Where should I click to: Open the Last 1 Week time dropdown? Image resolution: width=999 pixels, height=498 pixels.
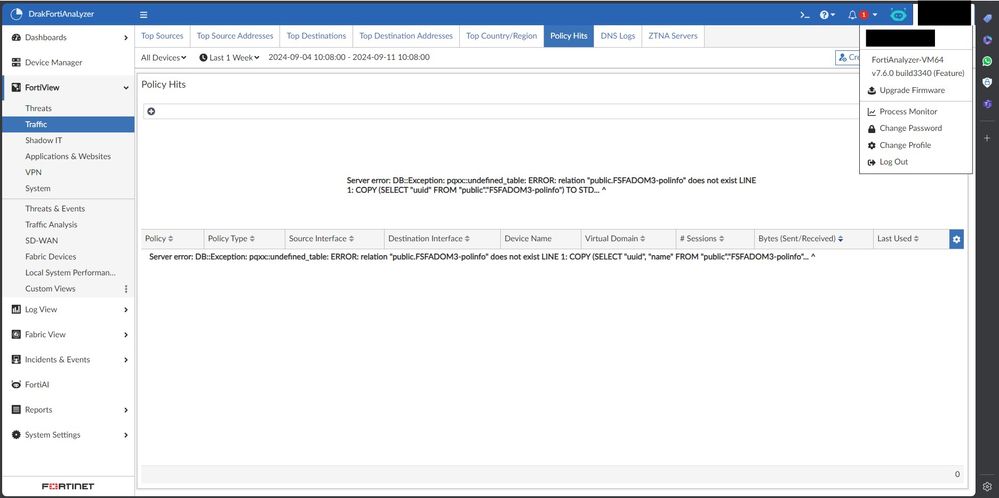click(229, 57)
